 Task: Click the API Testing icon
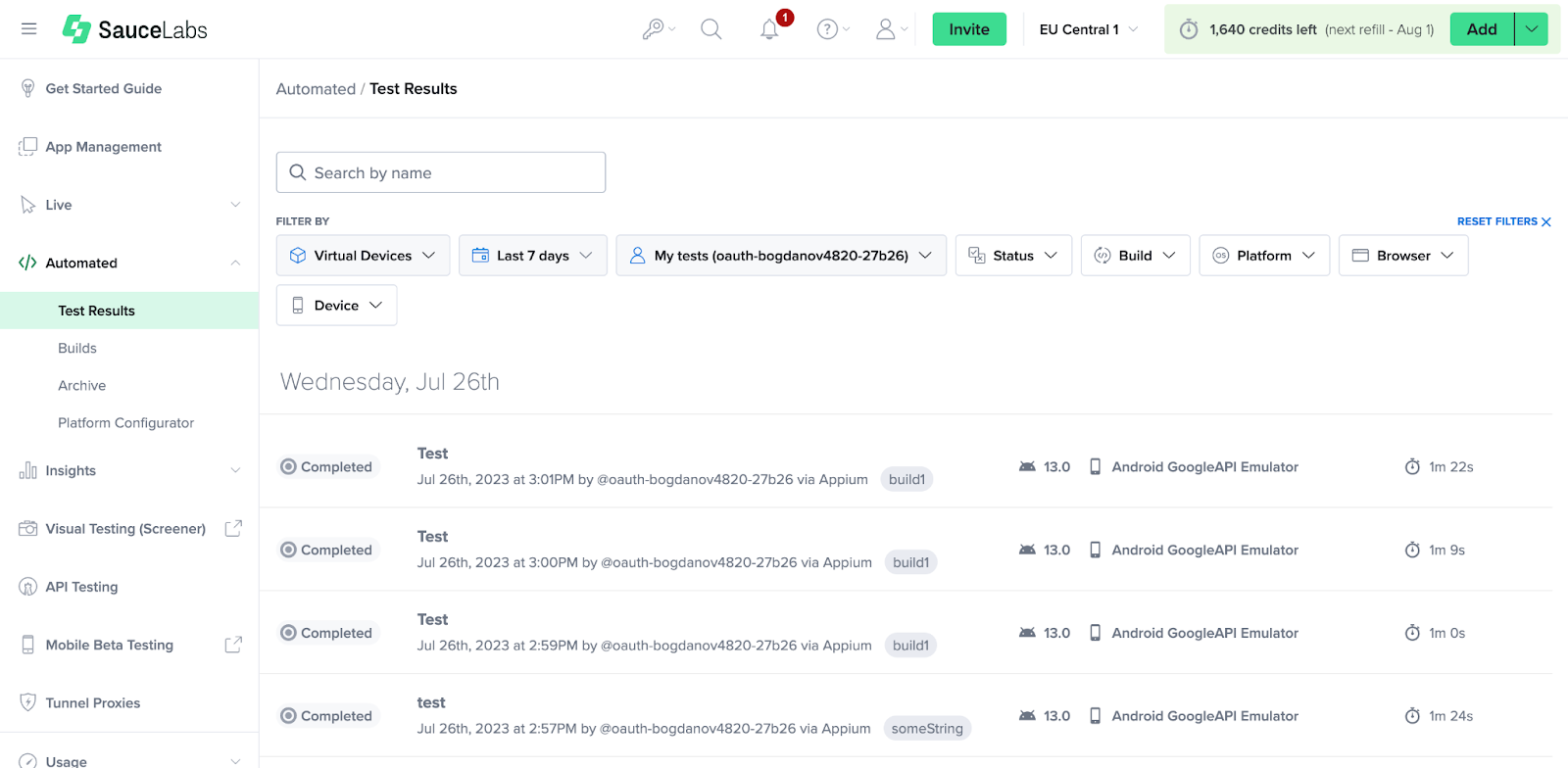tap(28, 587)
